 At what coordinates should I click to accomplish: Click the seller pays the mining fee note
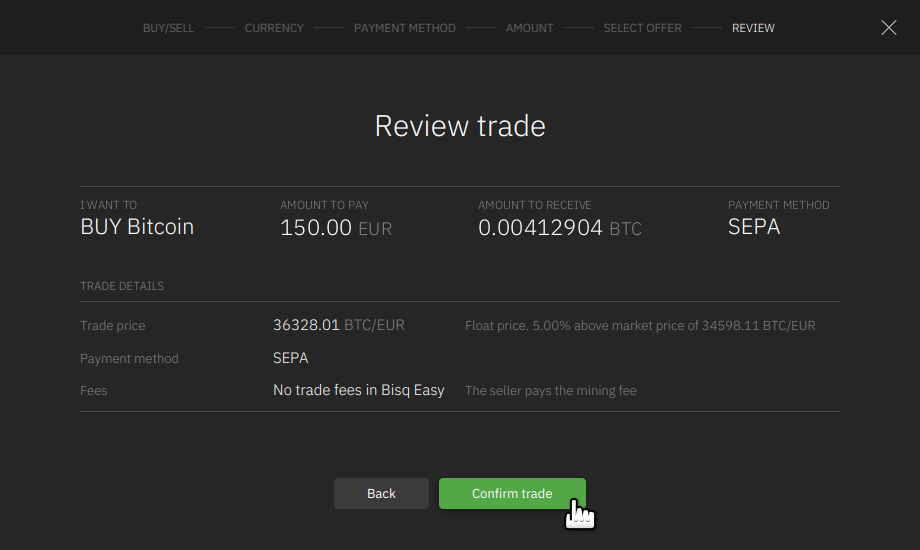(550, 391)
